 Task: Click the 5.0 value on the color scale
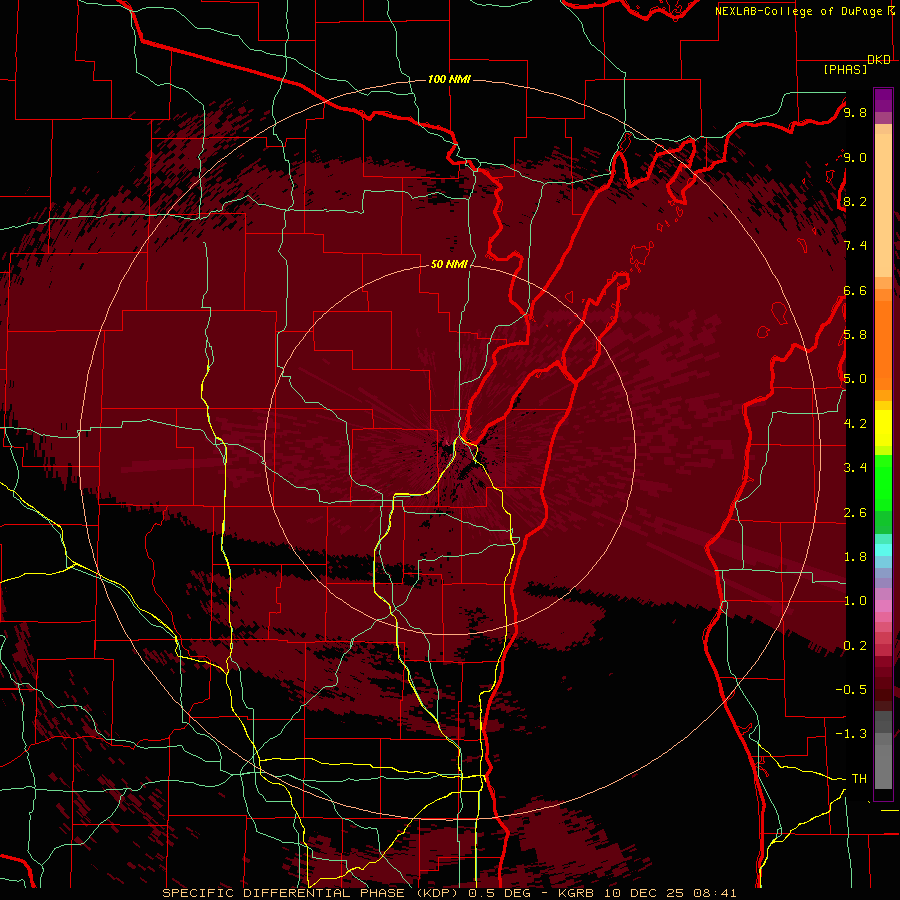click(855, 379)
